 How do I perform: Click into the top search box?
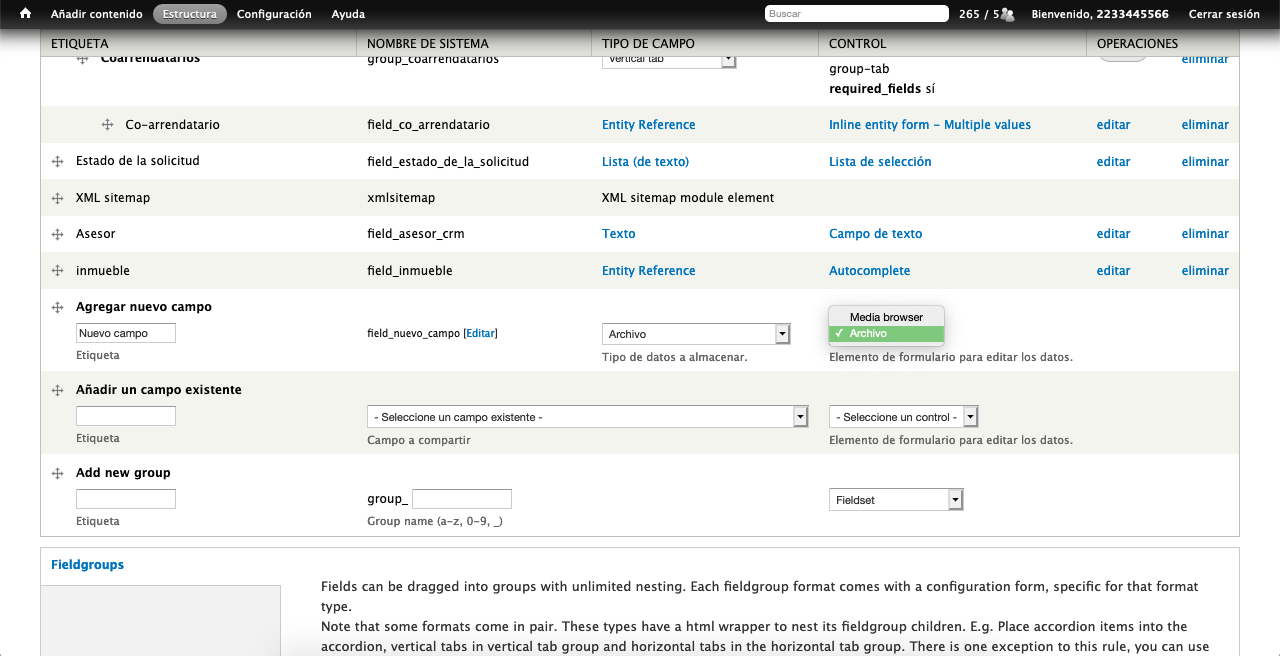click(x=856, y=14)
